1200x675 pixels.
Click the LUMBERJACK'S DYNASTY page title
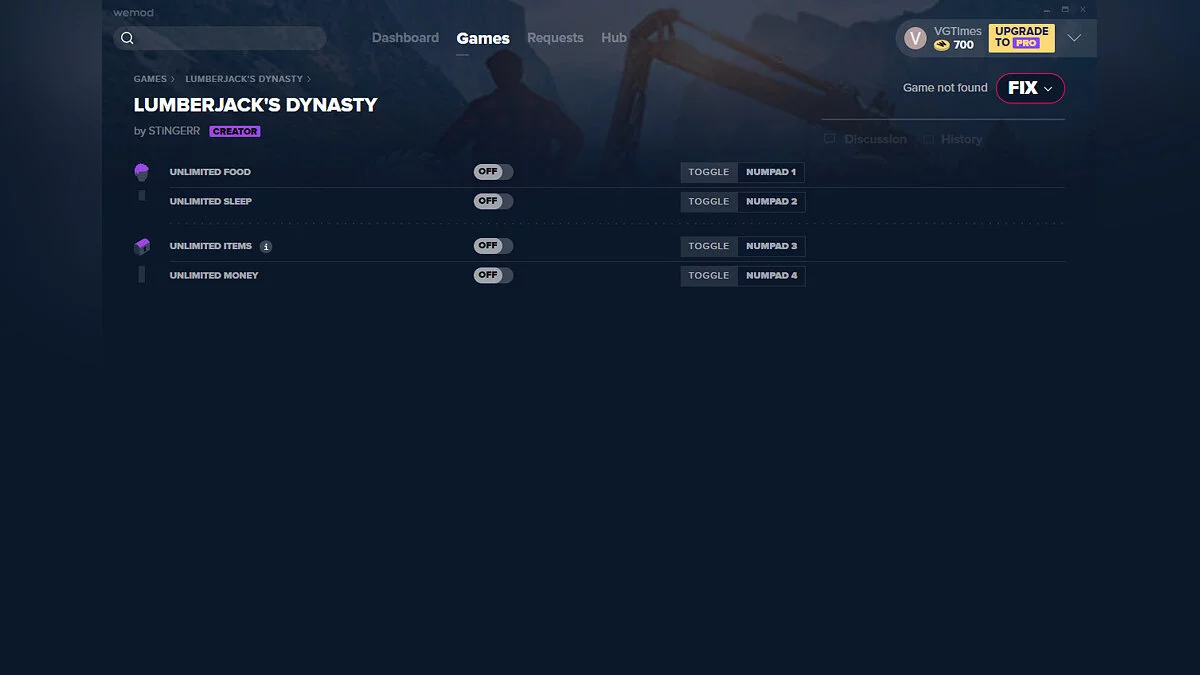(x=256, y=105)
